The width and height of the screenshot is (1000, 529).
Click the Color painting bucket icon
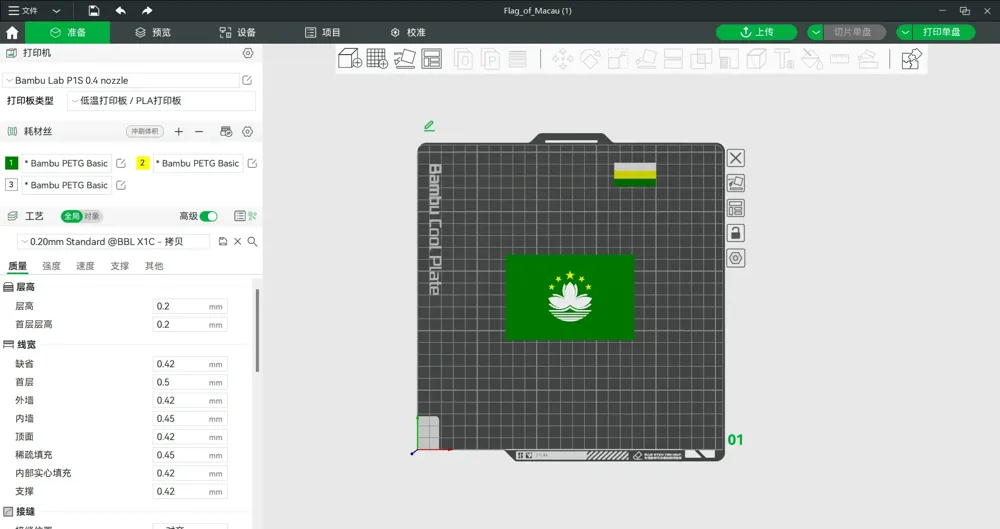[x=811, y=59]
